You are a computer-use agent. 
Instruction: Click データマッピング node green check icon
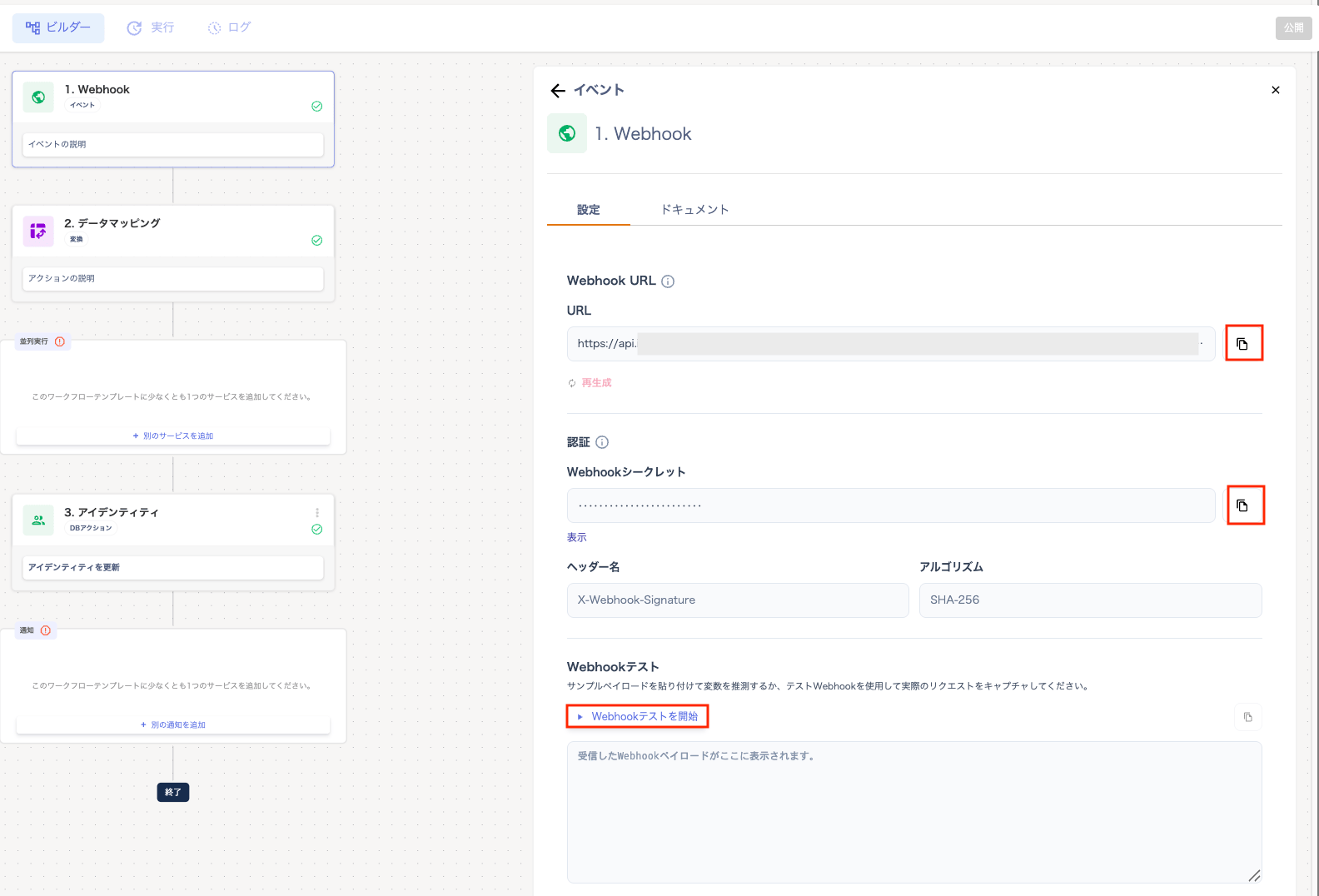coord(317,240)
